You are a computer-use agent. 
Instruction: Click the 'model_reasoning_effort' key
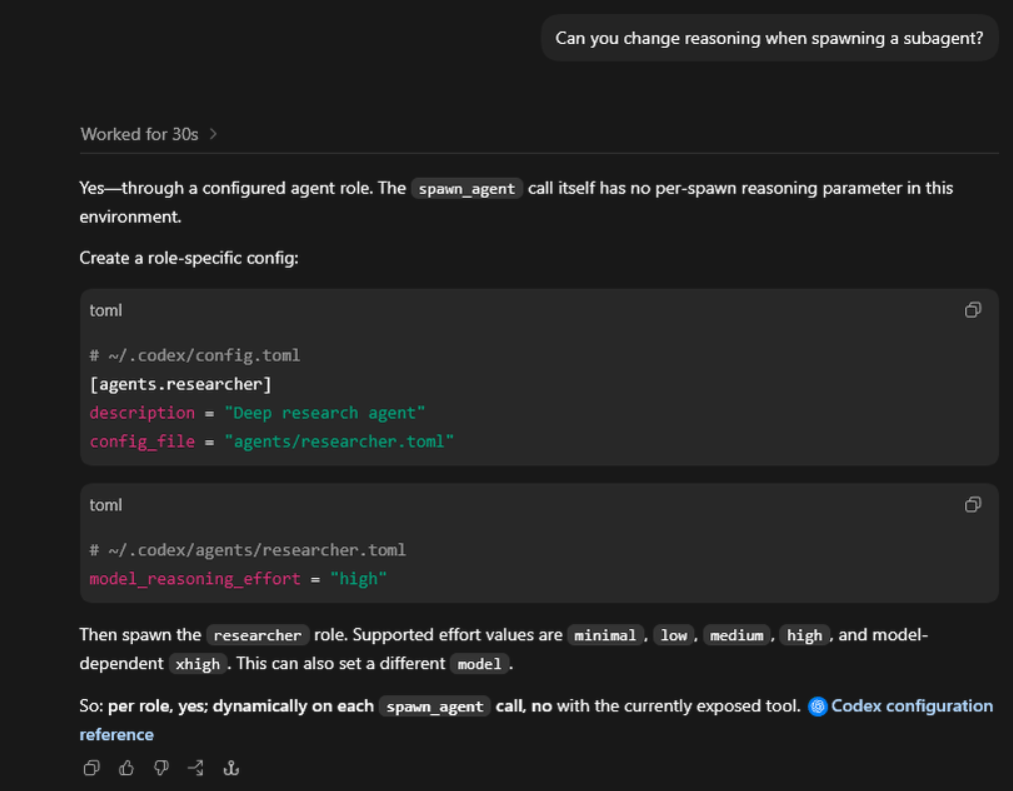tap(194, 578)
